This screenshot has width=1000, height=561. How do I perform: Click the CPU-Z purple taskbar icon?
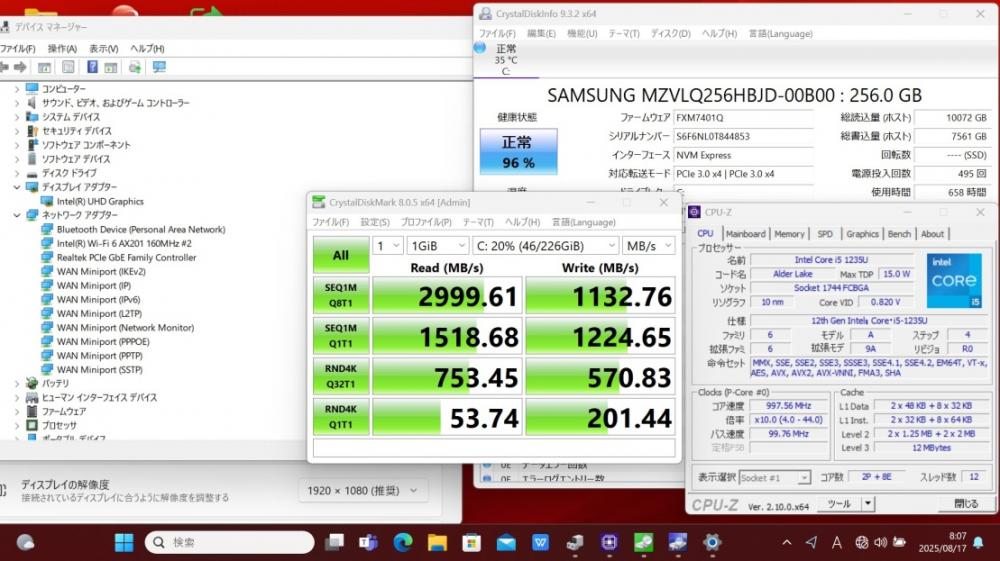click(609, 543)
